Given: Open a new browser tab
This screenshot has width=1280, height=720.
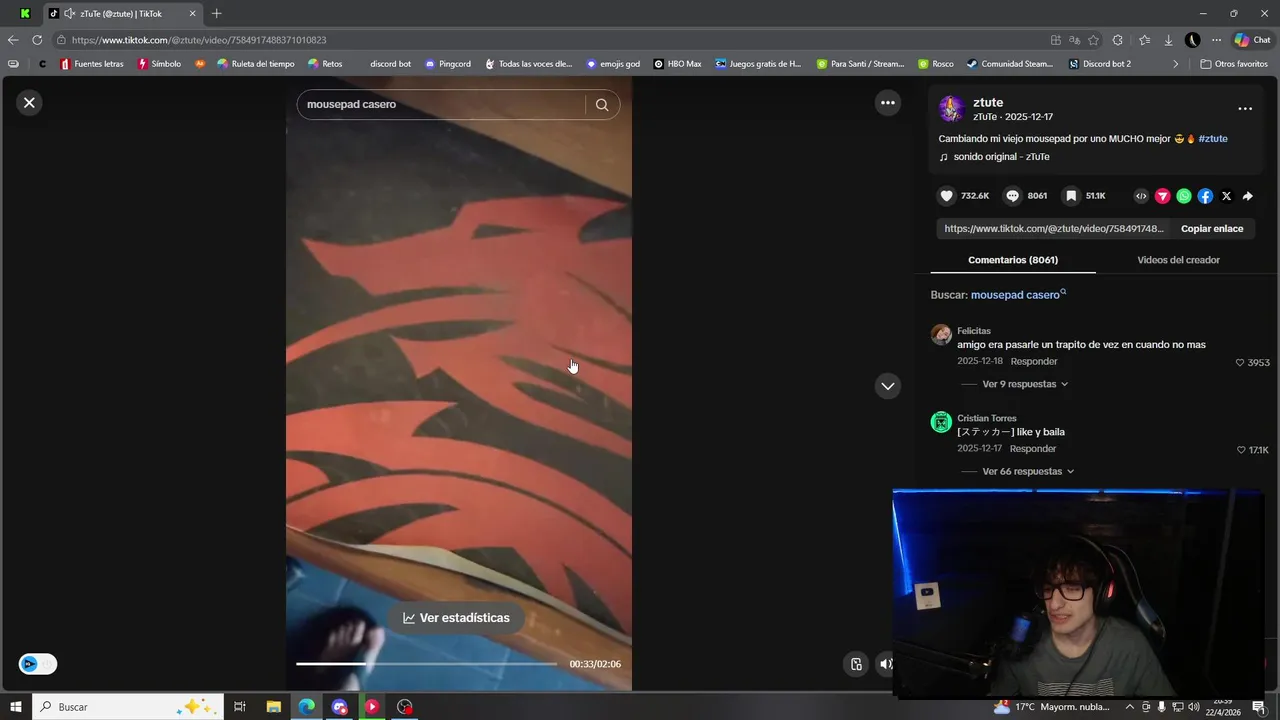Looking at the screenshot, I should 216,13.
